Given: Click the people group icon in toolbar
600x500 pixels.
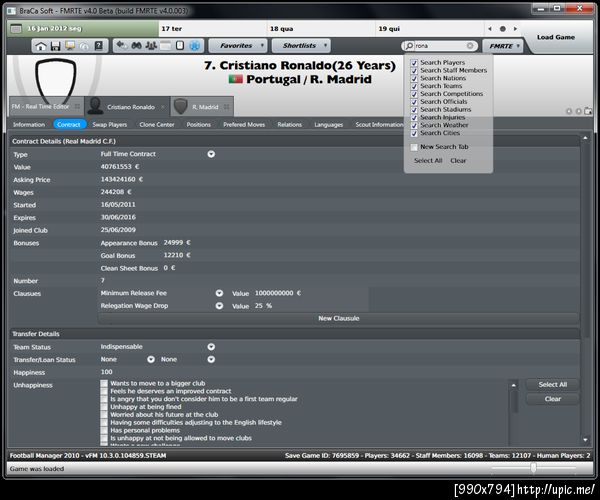Looking at the screenshot, I should 151,46.
